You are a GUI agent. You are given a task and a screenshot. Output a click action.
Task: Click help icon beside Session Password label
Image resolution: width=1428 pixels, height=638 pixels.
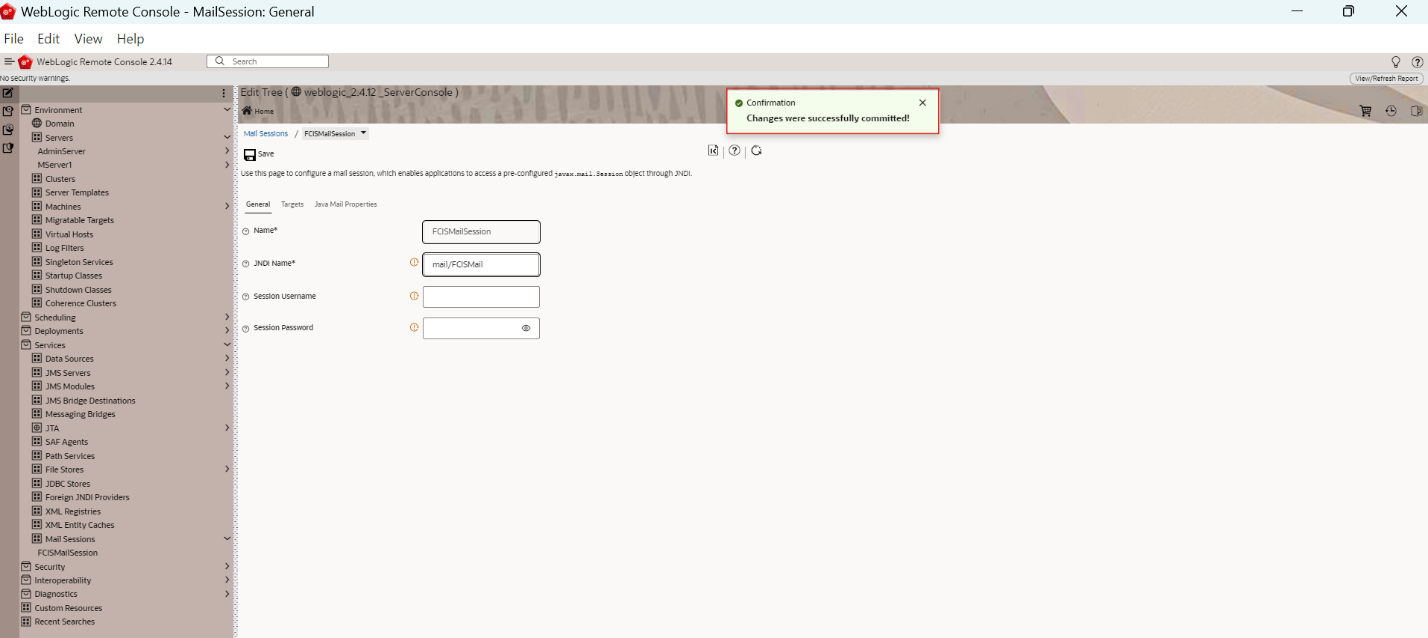pyautogui.click(x=246, y=328)
